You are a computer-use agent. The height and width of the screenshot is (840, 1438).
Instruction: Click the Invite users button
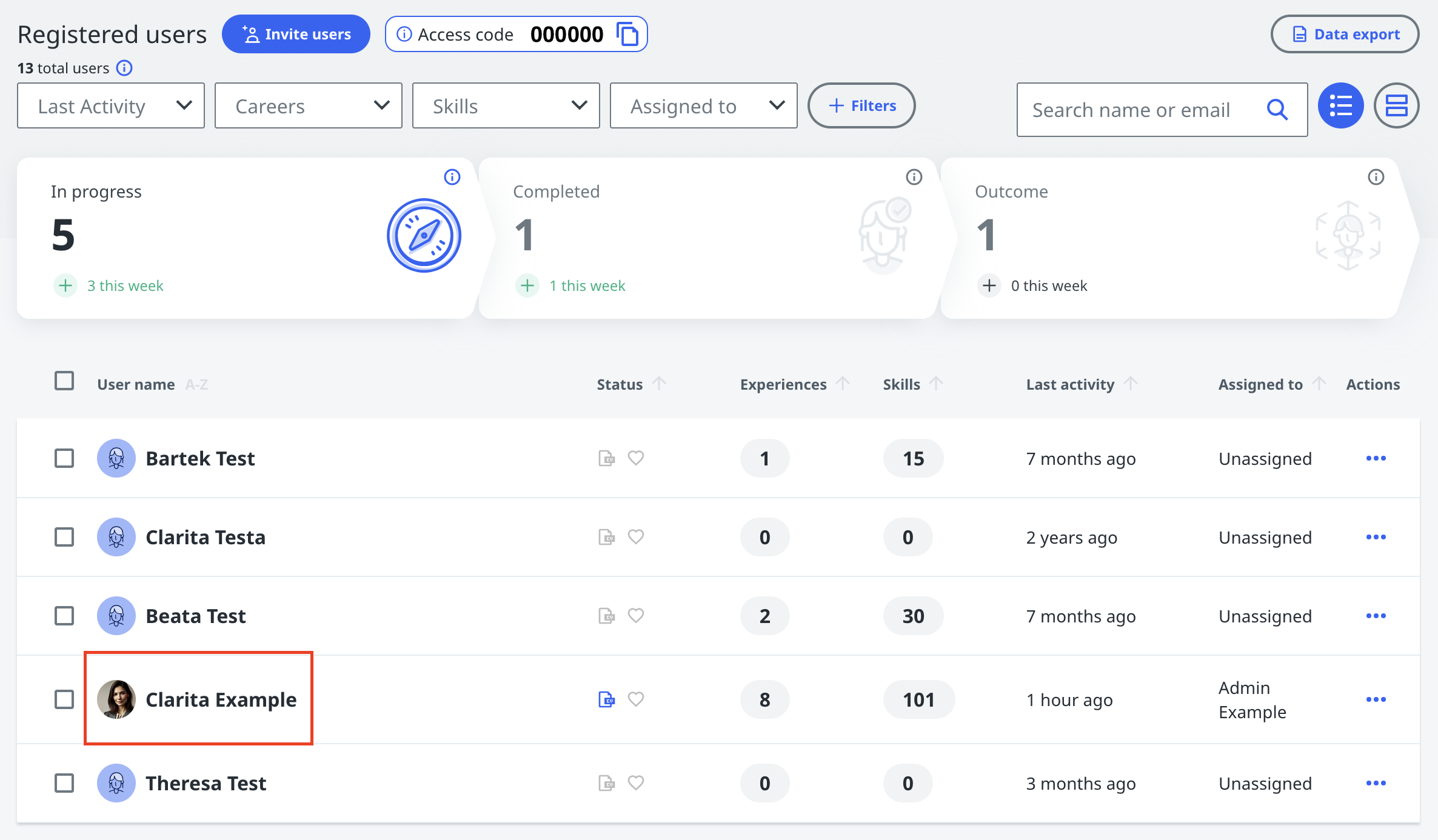click(x=296, y=34)
